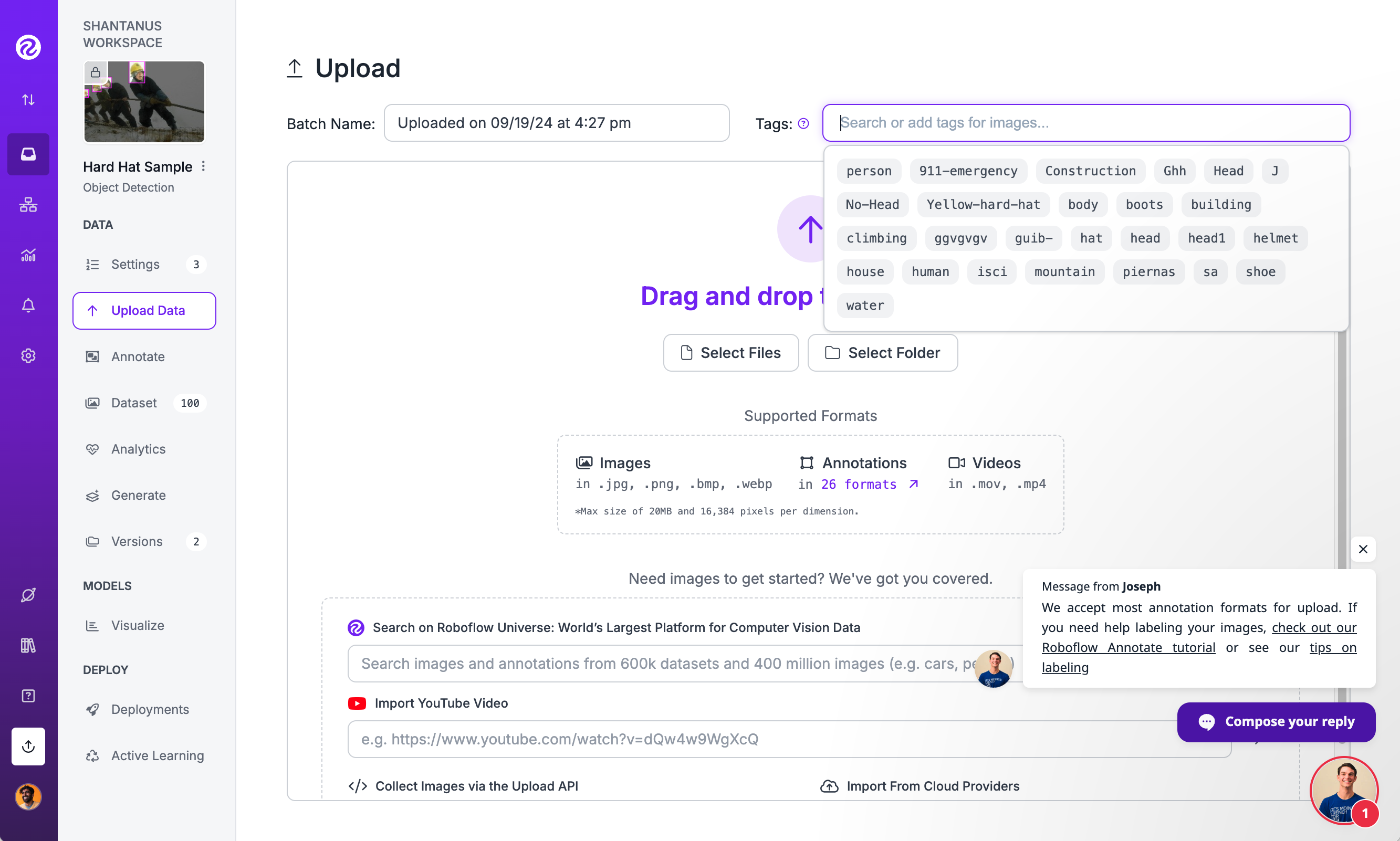This screenshot has height=841, width=1400.
Task: Open the Versions sidebar item
Action: coord(137,541)
